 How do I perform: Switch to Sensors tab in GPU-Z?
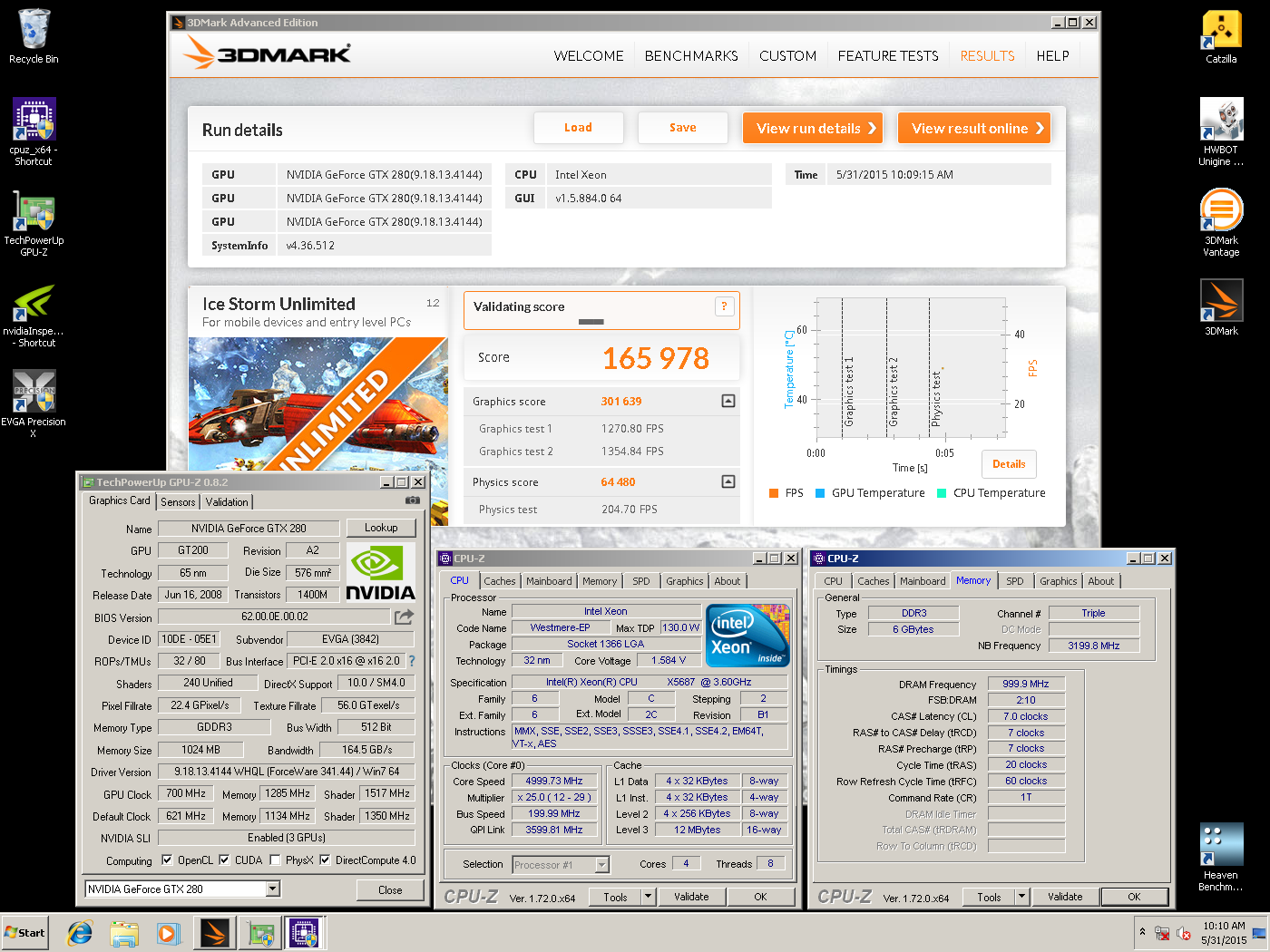(179, 502)
